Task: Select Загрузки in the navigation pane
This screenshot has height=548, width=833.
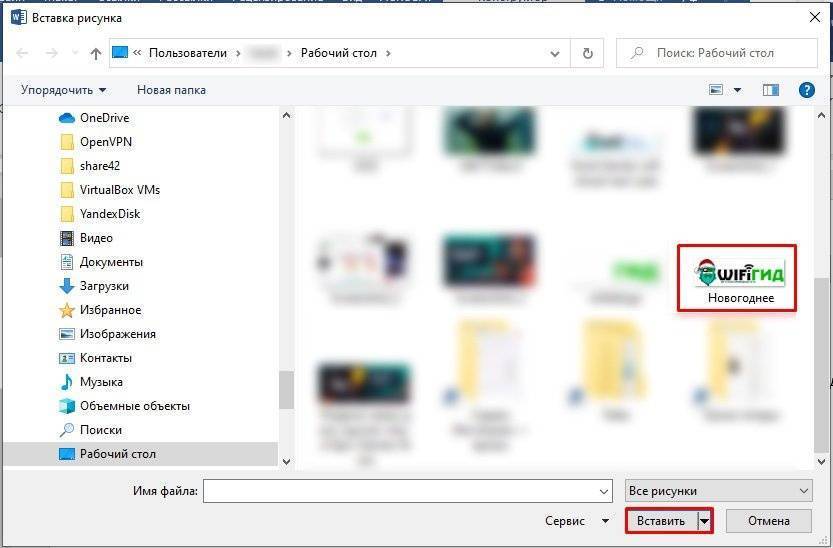Action: click(94, 286)
